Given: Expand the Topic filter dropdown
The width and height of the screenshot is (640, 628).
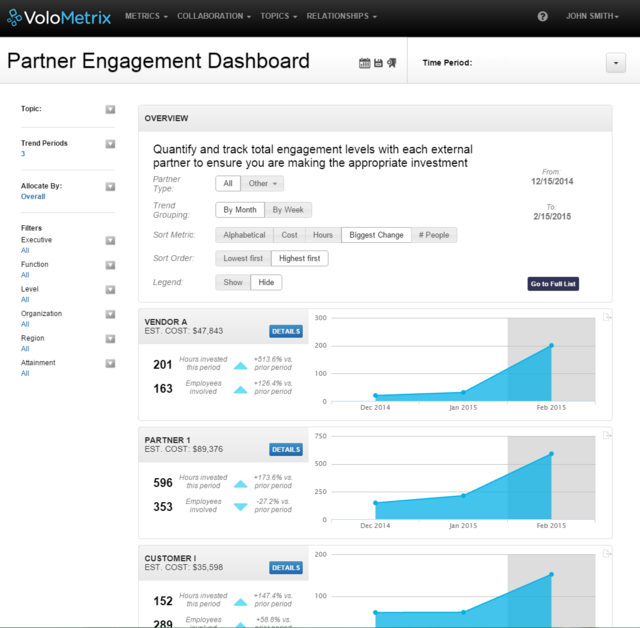Looking at the screenshot, I should [110, 109].
